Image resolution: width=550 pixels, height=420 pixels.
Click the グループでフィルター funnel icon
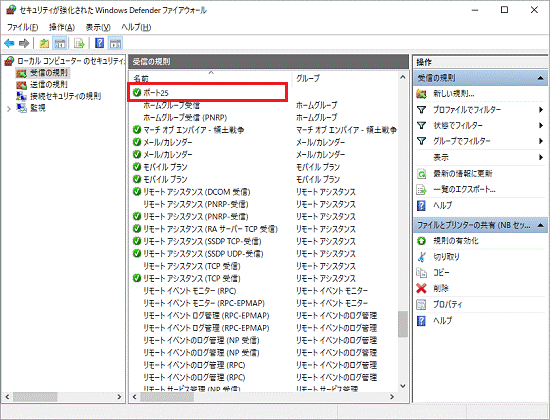421,141
